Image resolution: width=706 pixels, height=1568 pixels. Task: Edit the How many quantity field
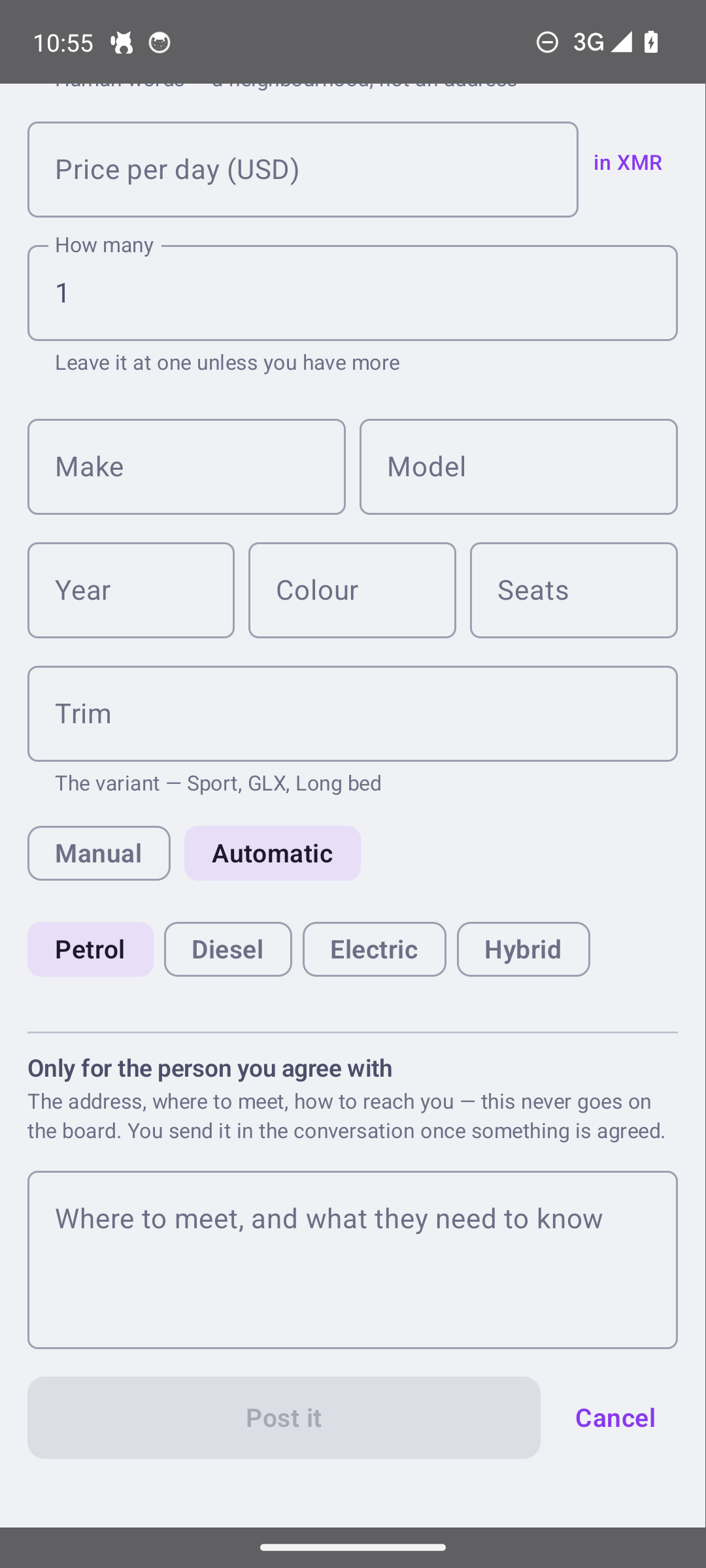(x=352, y=293)
